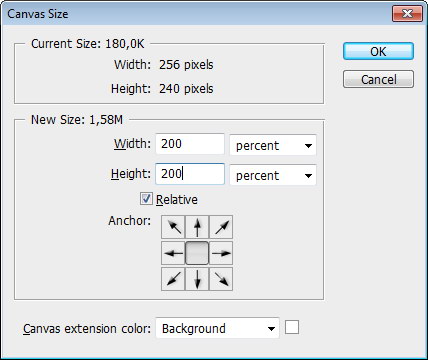The height and width of the screenshot is (360, 428).
Task: Close the Canvas Size dialog window
Action: 407,14
